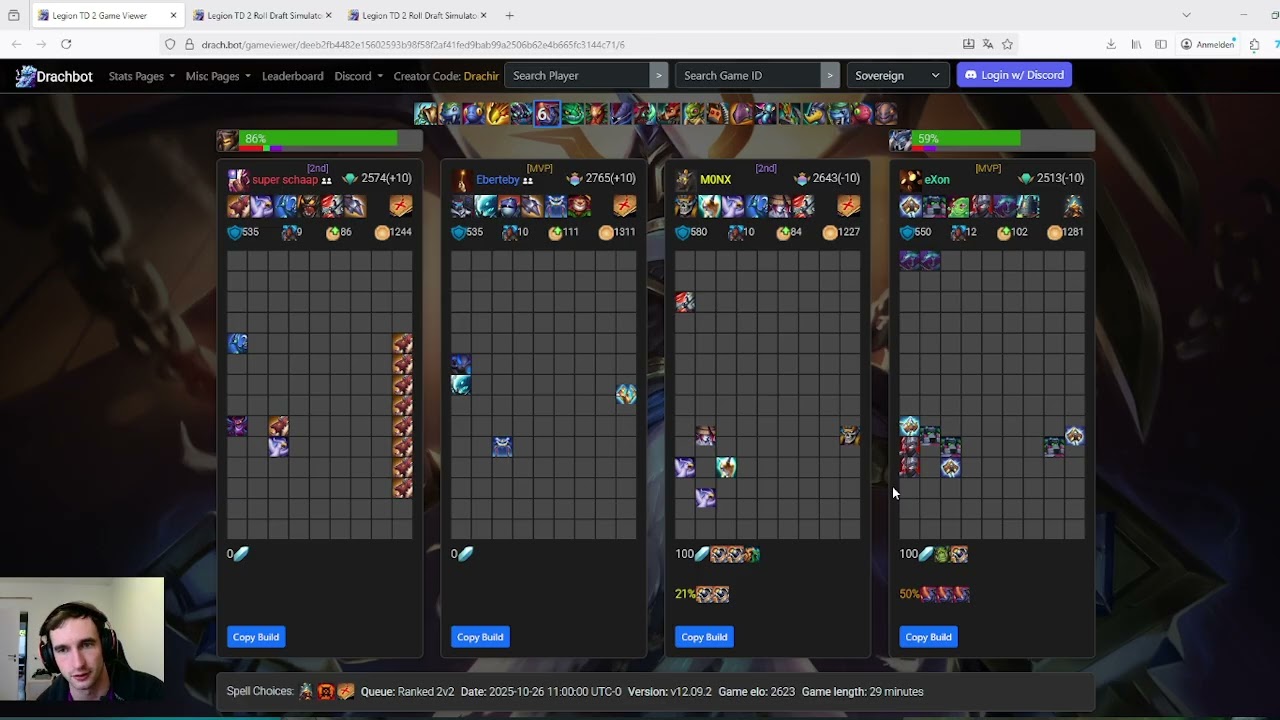Select the highlighted wave 6 icon
The width and height of the screenshot is (1280, 720).
(545, 113)
